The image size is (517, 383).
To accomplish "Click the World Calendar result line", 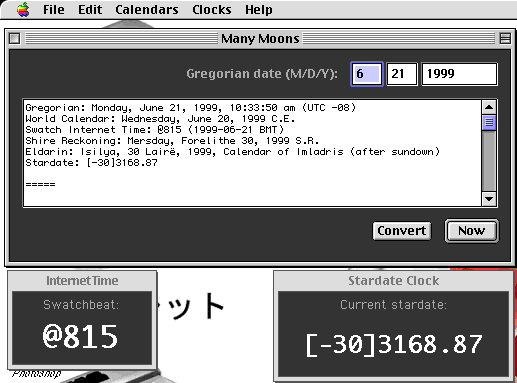I will [x=160, y=119].
